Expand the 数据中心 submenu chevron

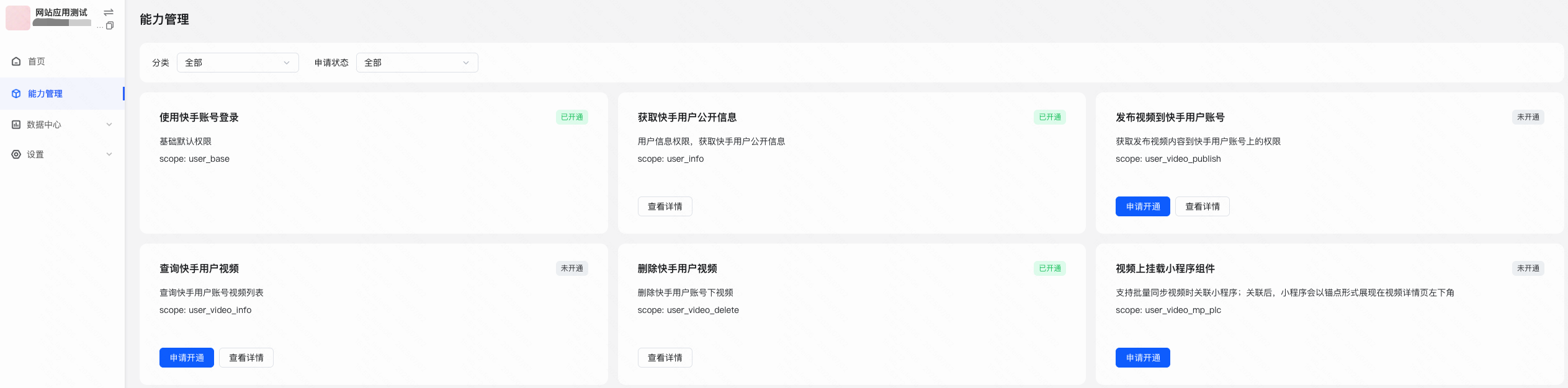coord(109,125)
